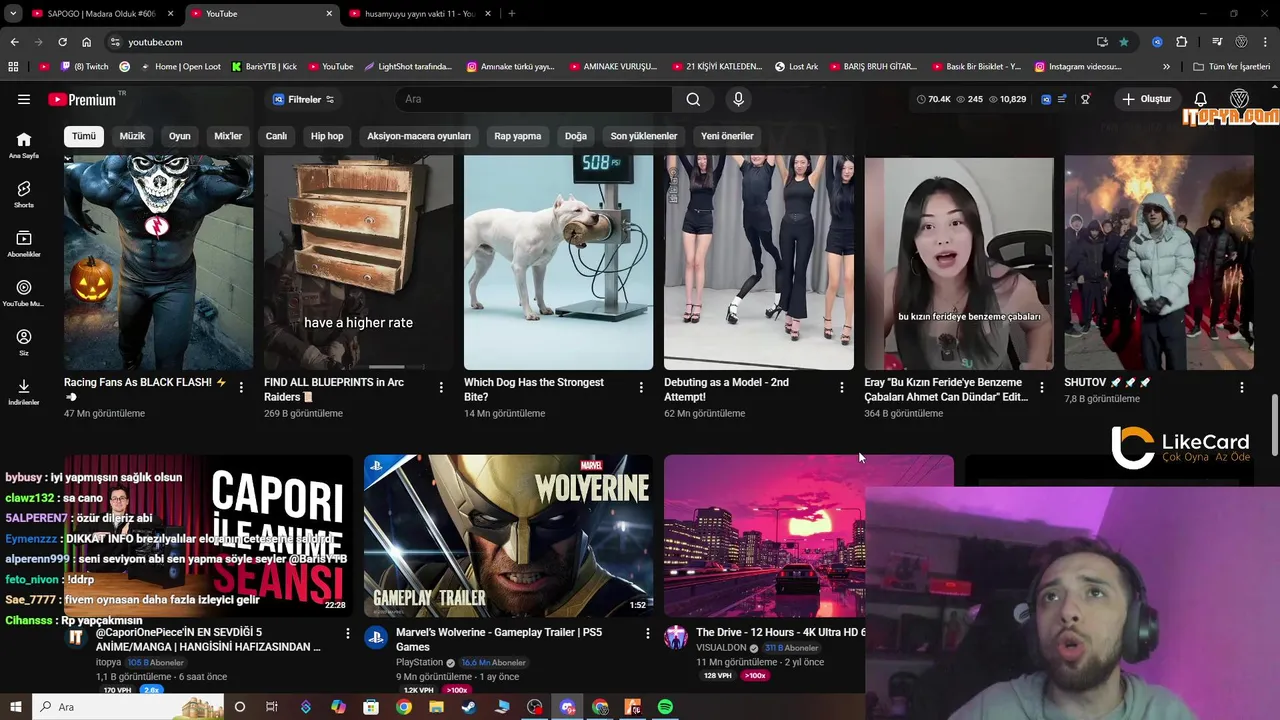Open the Ana Sayfa sidebar icon
Image resolution: width=1280 pixels, height=720 pixels.
pos(24,145)
